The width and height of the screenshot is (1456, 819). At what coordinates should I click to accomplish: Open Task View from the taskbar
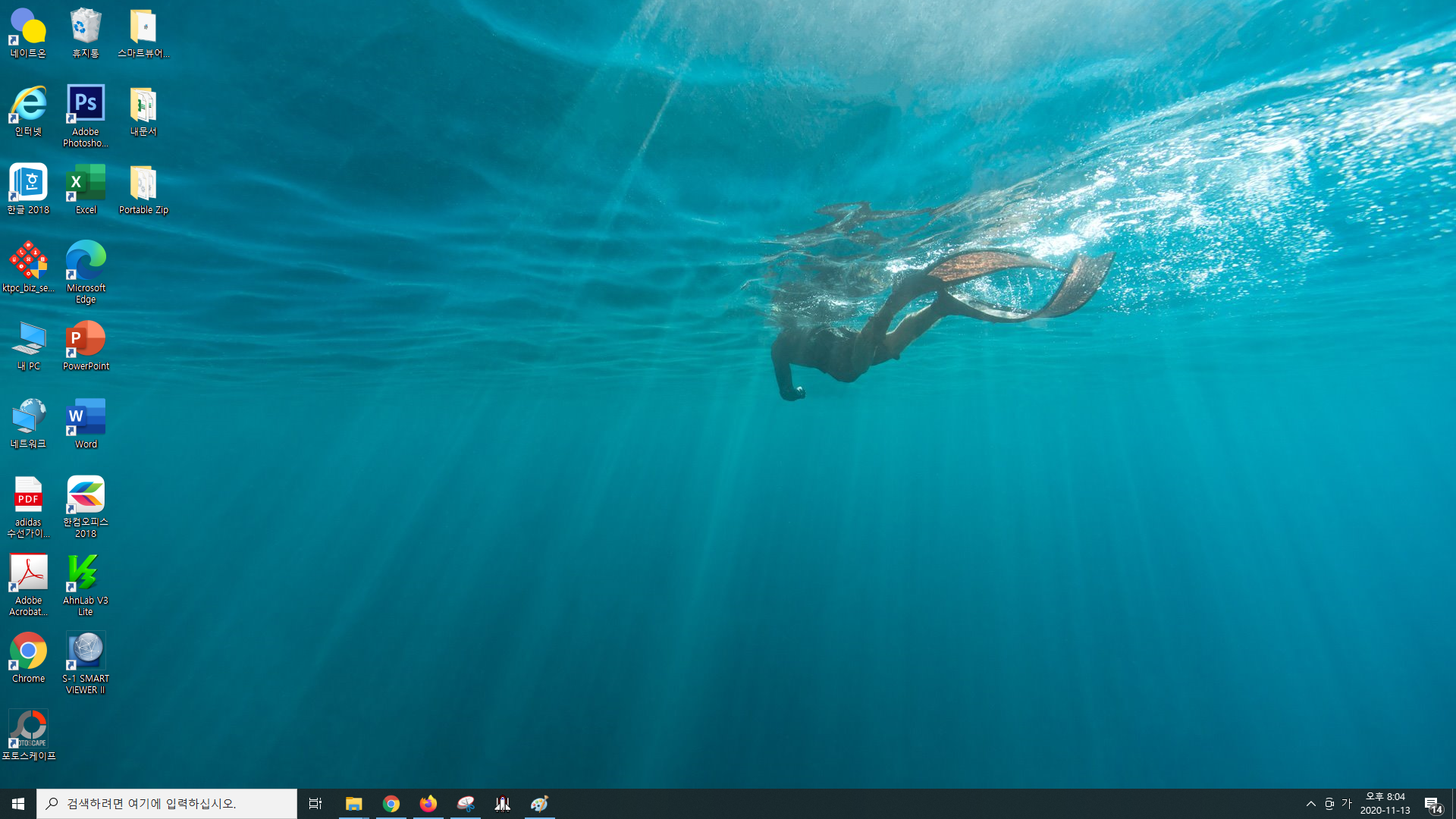[315, 804]
